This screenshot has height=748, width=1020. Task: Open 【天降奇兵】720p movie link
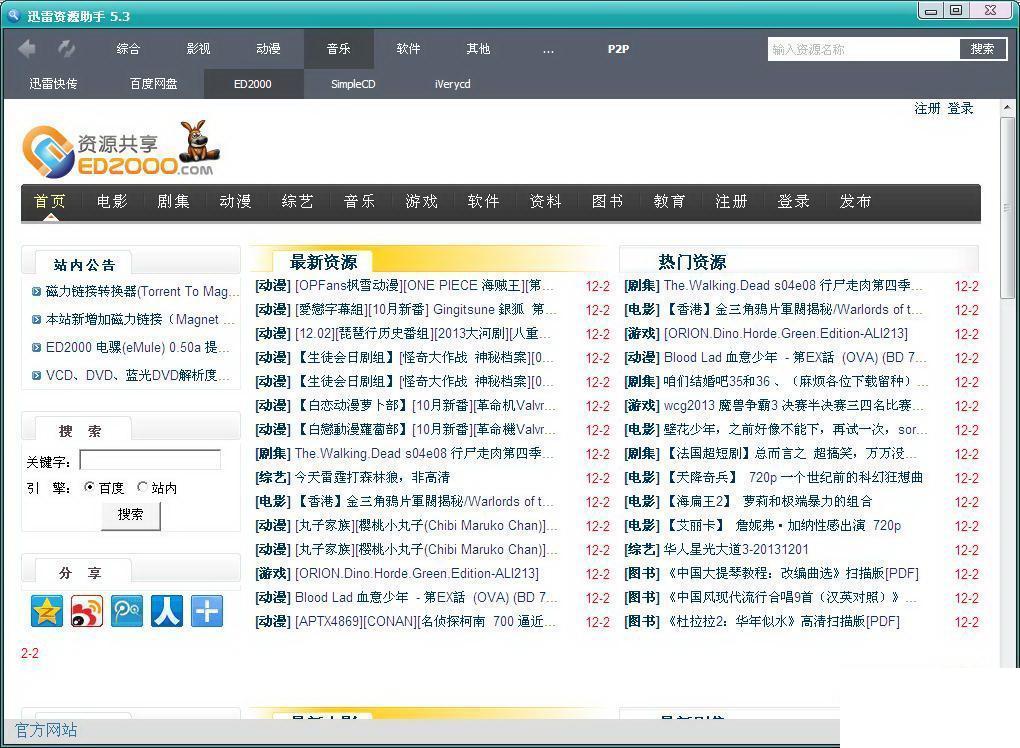point(794,477)
